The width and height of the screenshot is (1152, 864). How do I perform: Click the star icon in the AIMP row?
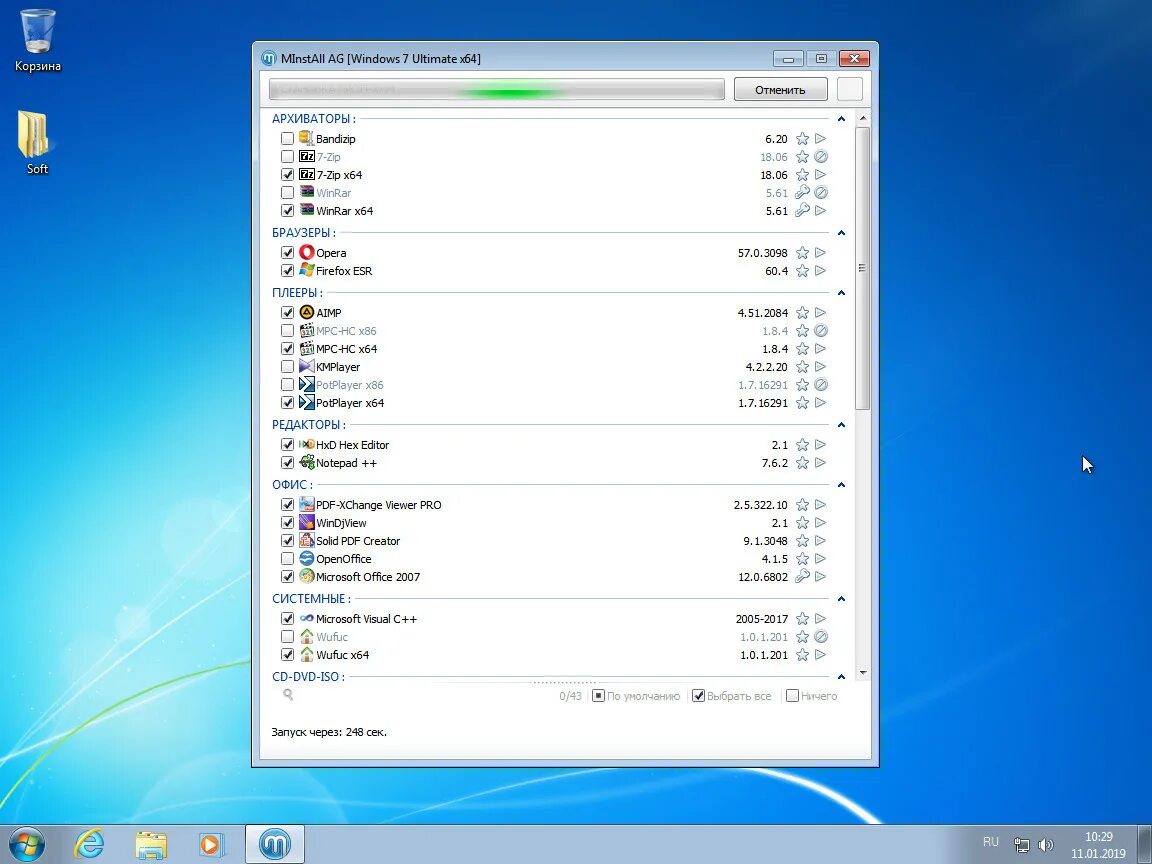pos(802,313)
